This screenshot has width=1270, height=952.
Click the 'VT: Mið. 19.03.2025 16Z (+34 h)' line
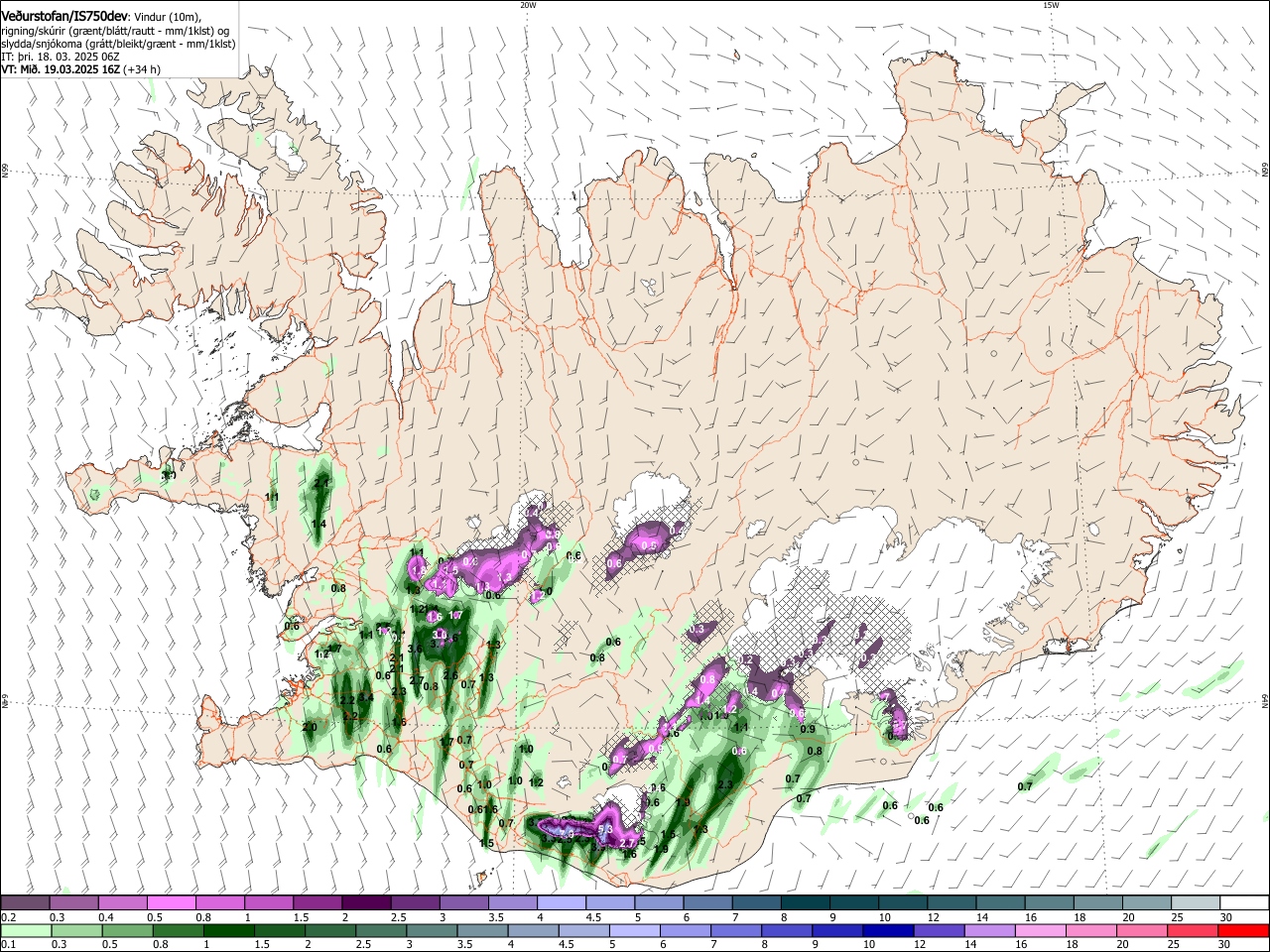tap(80, 69)
